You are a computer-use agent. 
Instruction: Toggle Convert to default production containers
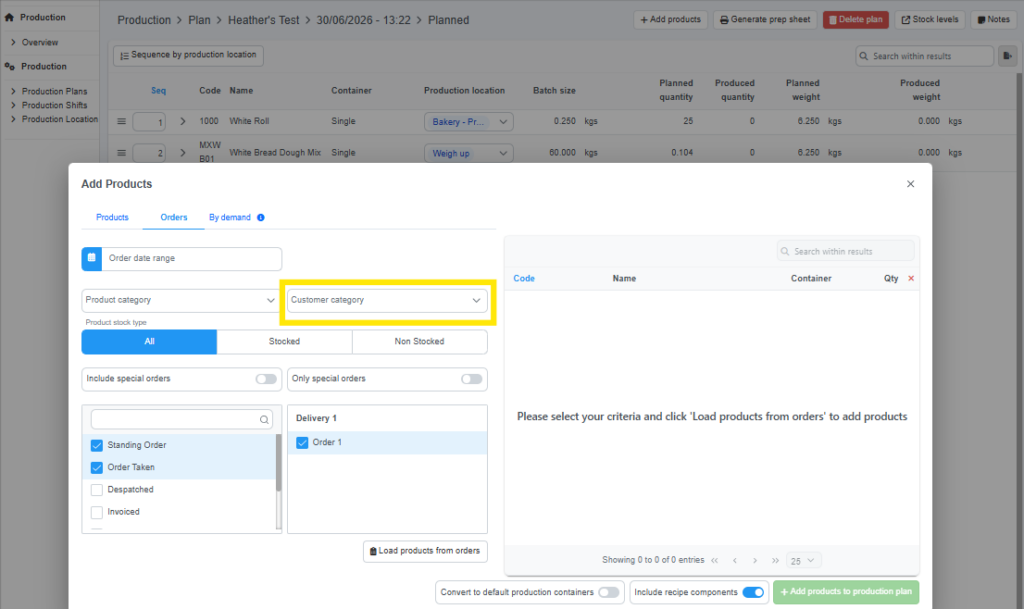609,593
